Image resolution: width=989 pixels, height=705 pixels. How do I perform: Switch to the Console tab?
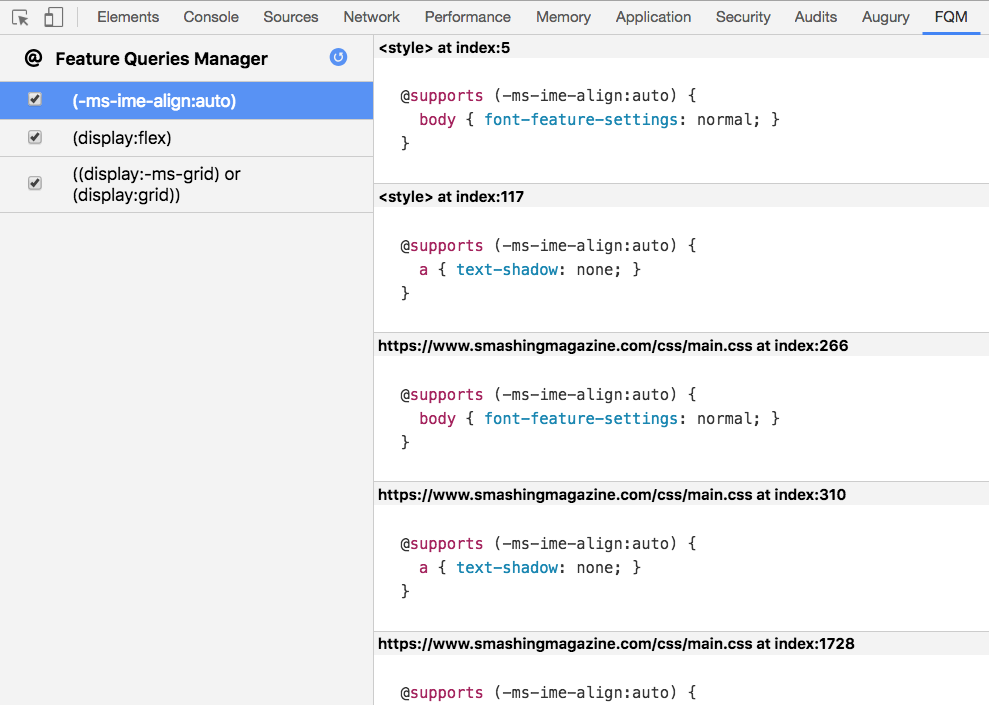coord(211,17)
